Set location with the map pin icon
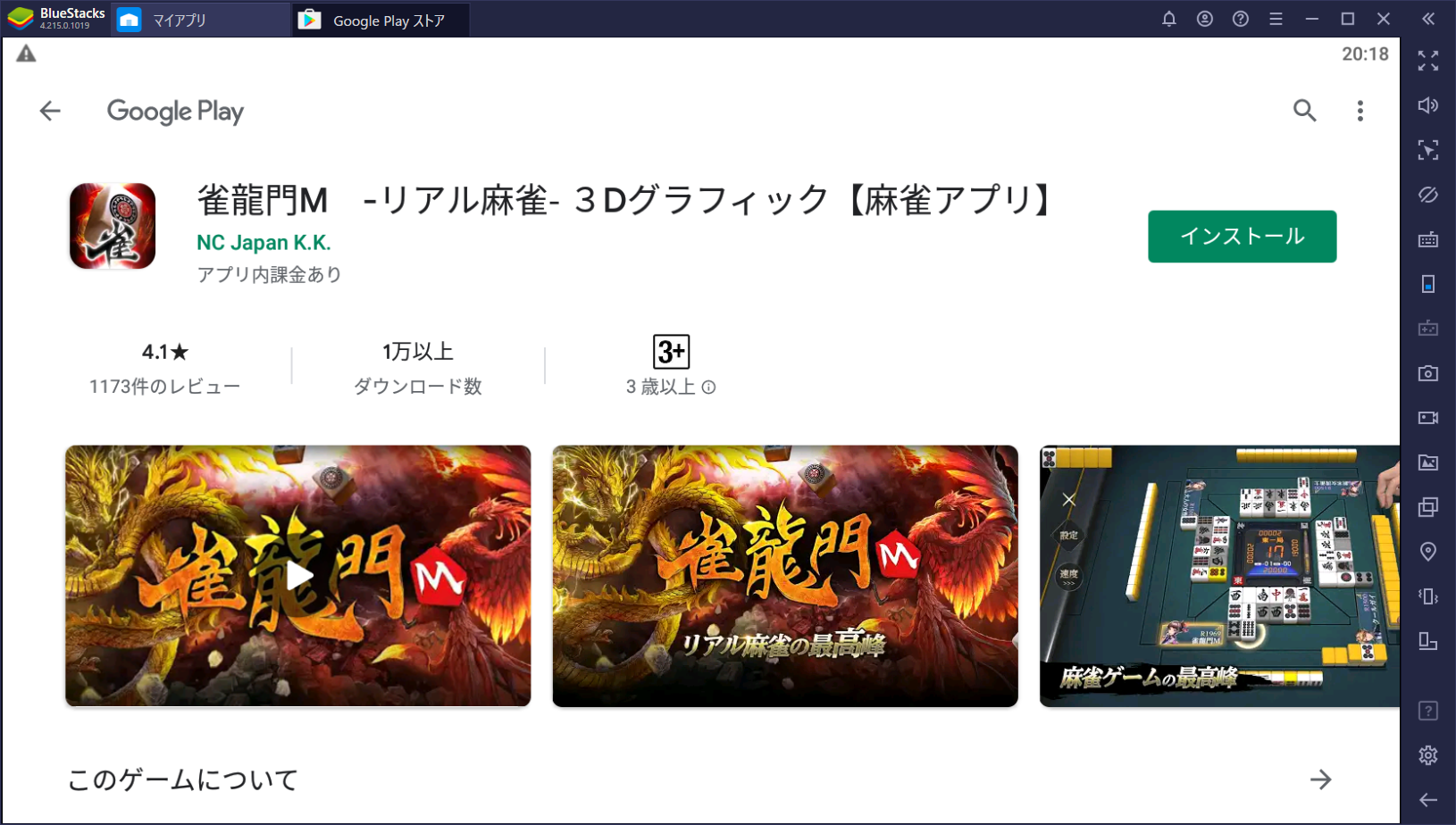 click(x=1428, y=552)
